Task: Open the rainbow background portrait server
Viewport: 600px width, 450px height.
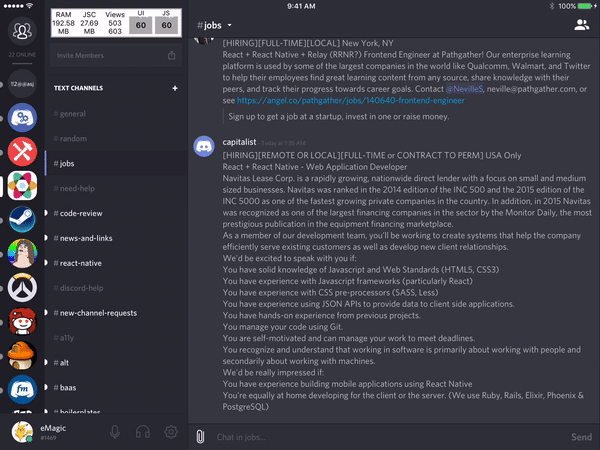Action: 22,253
